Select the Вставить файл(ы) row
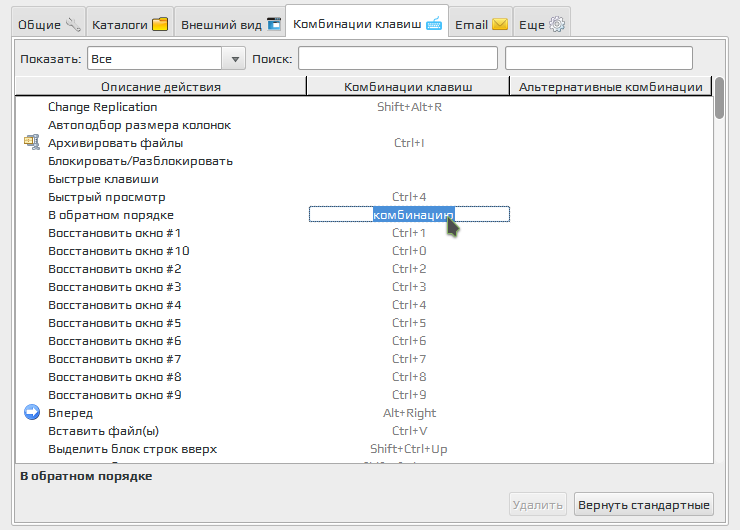 coord(103,431)
